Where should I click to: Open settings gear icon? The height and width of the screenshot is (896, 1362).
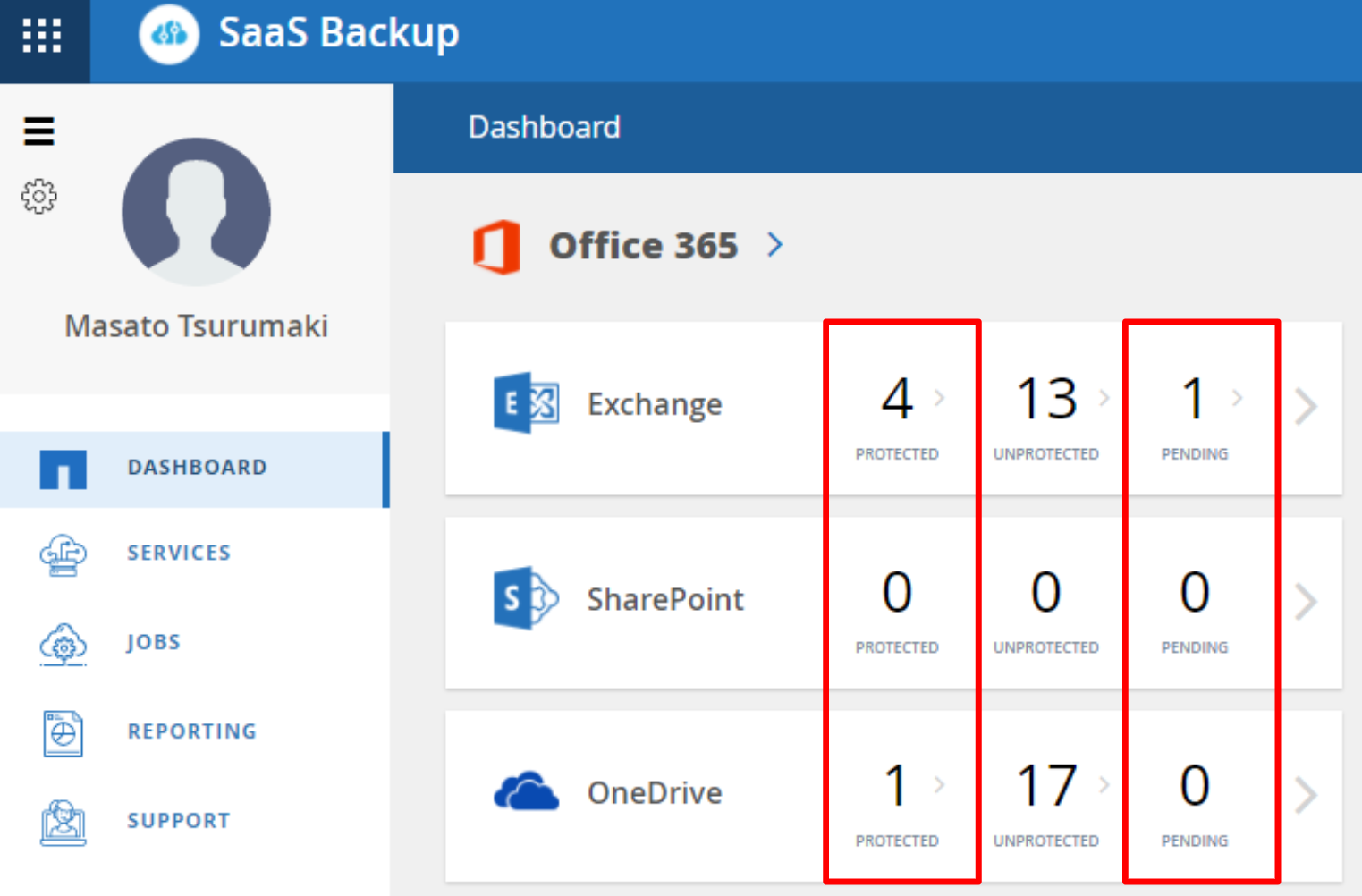(x=38, y=196)
